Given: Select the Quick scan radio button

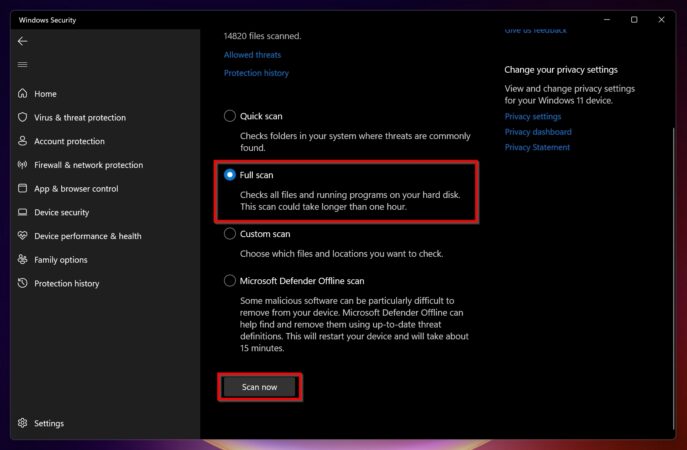Looking at the screenshot, I should (230, 116).
